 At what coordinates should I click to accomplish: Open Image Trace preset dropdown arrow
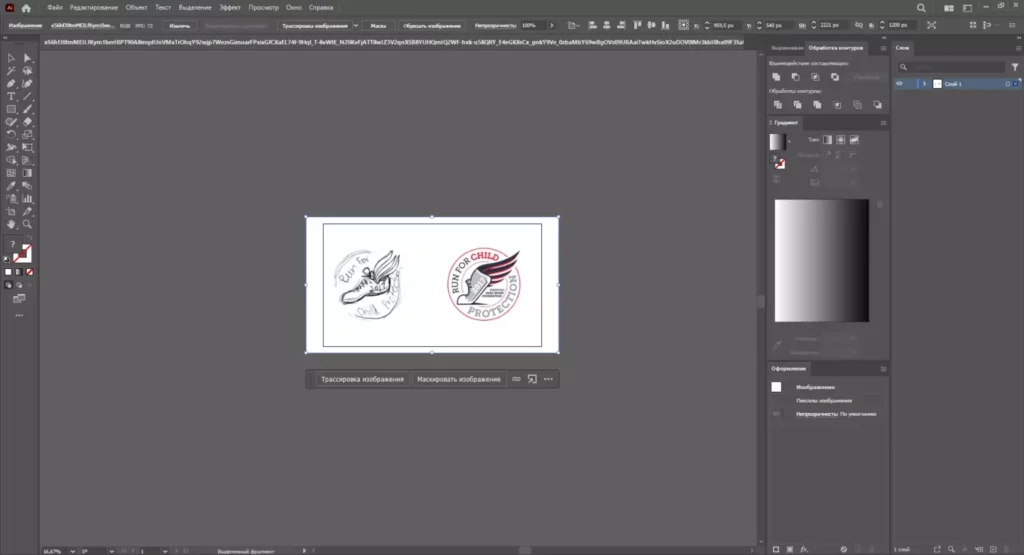pos(356,25)
